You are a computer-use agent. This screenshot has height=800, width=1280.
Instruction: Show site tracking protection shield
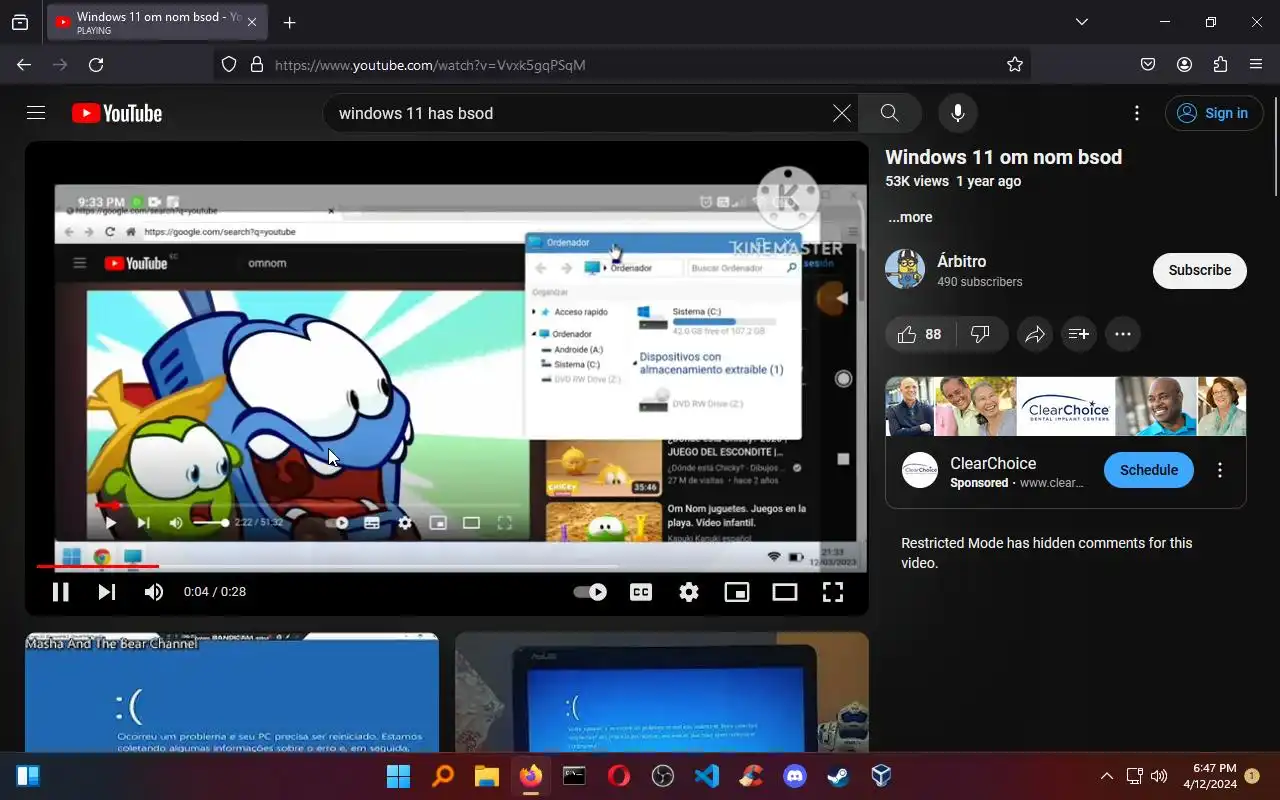pyautogui.click(x=229, y=65)
